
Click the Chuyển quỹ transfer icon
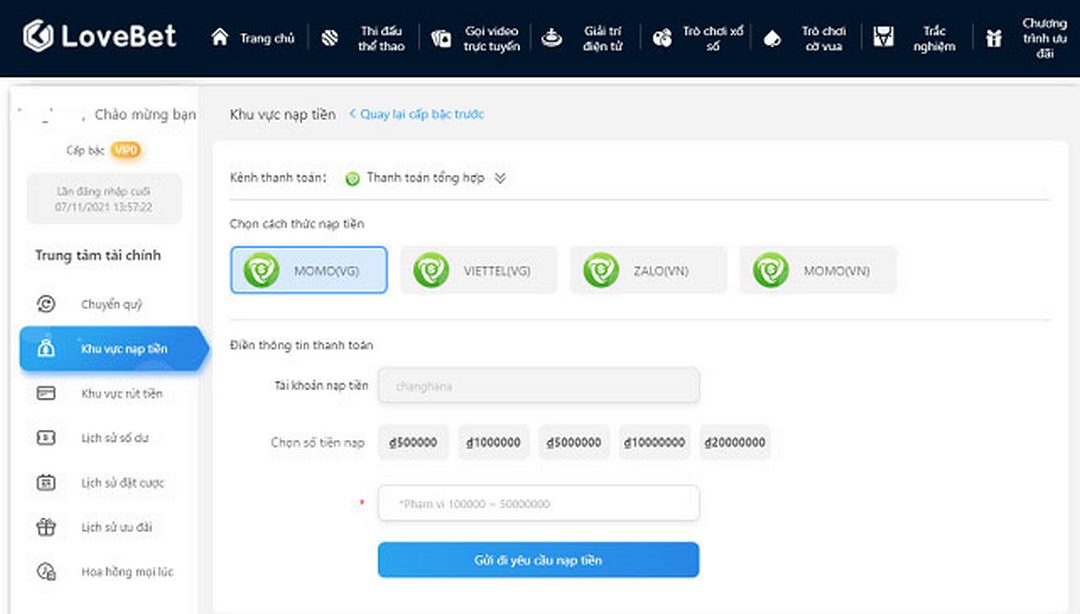tap(46, 304)
